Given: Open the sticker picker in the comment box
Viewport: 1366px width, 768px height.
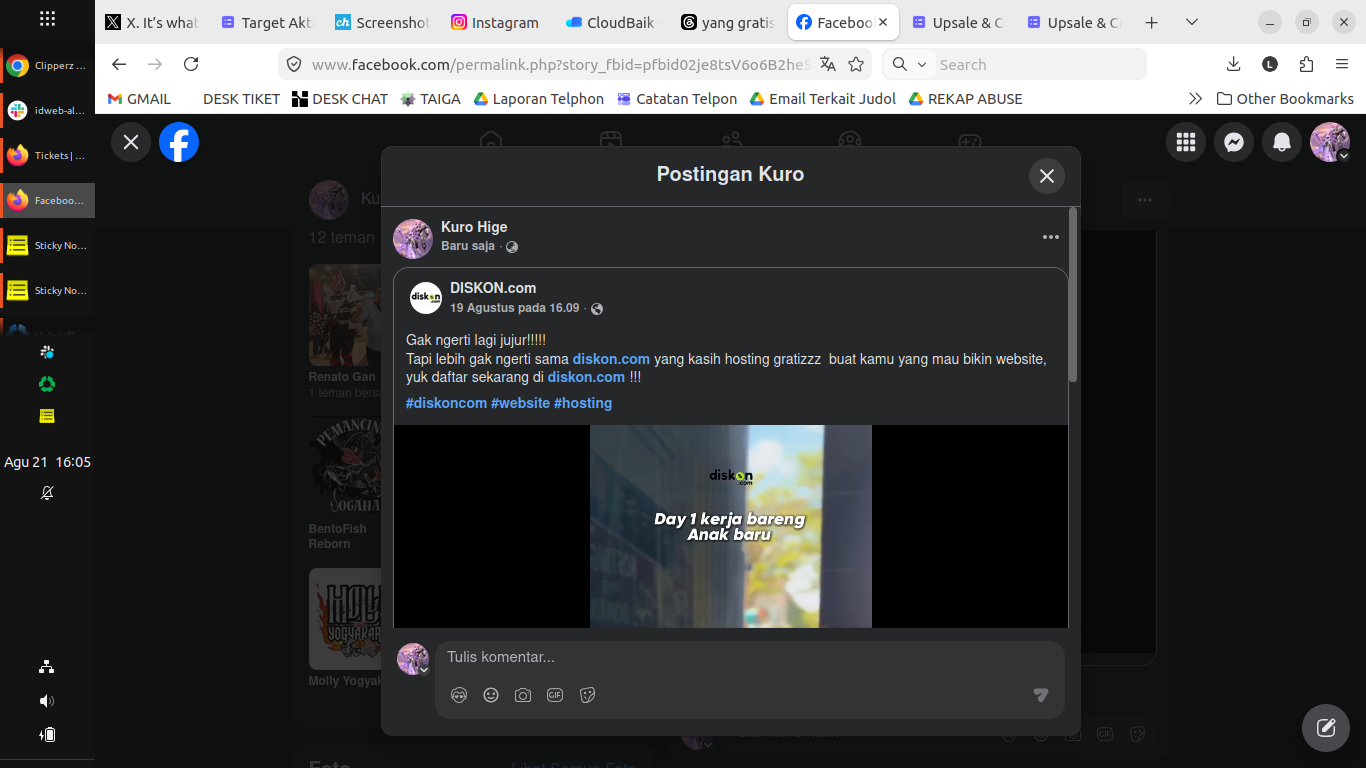Looking at the screenshot, I should 587,695.
